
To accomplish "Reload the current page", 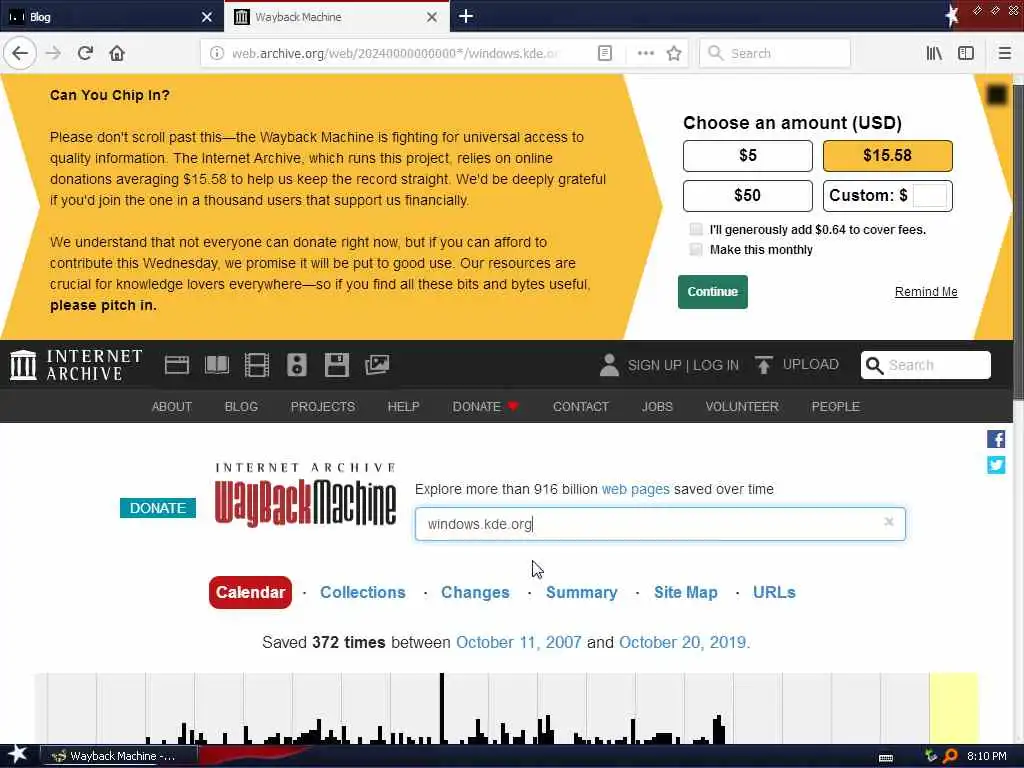I will pyautogui.click(x=86, y=53).
